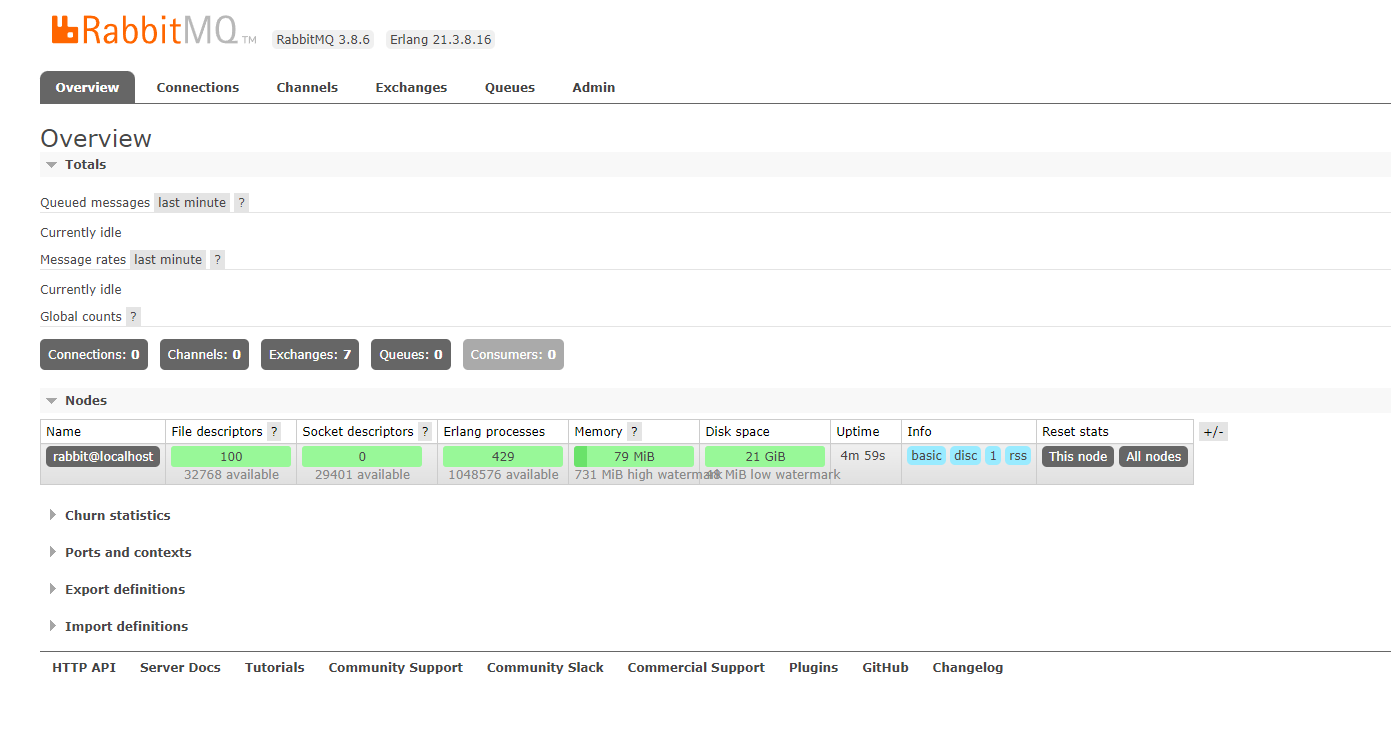Change Message rates last minute range
The height and width of the screenshot is (737, 1391).
(x=168, y=259)
